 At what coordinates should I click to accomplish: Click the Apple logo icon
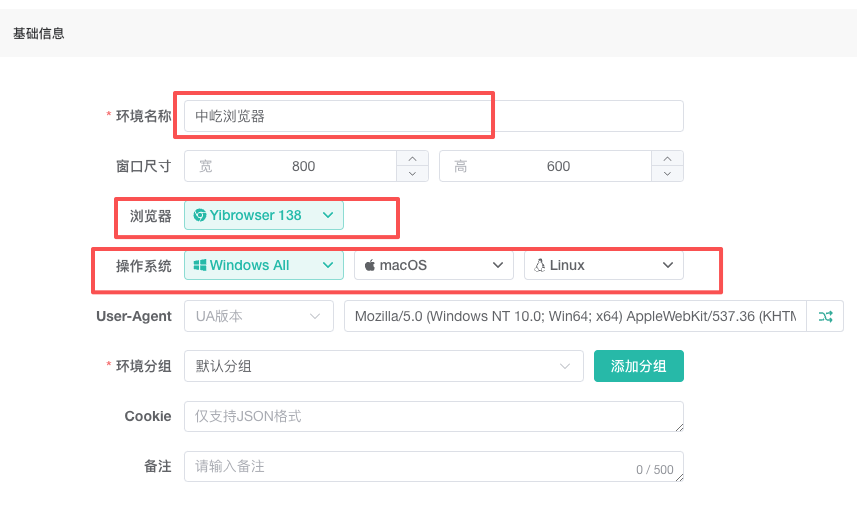click(369, 265)
